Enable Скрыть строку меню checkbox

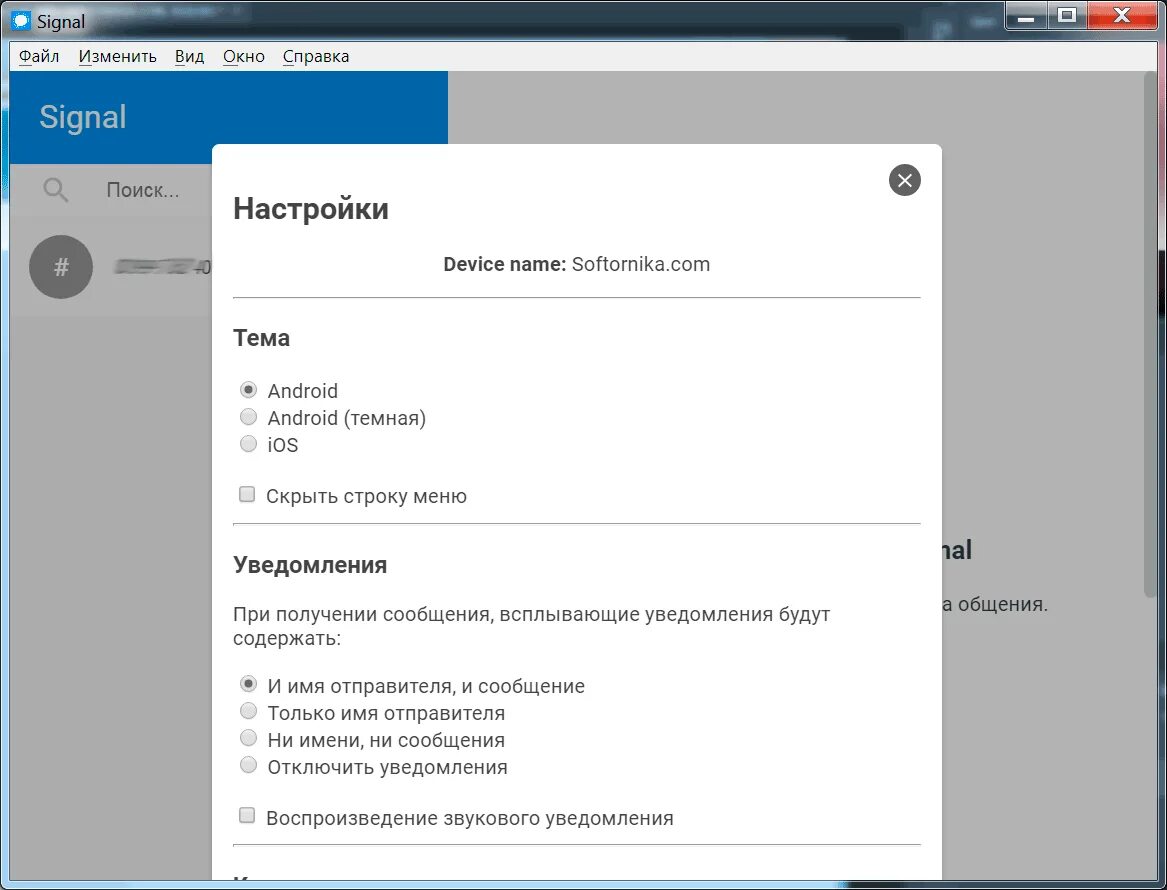[247, 494]
